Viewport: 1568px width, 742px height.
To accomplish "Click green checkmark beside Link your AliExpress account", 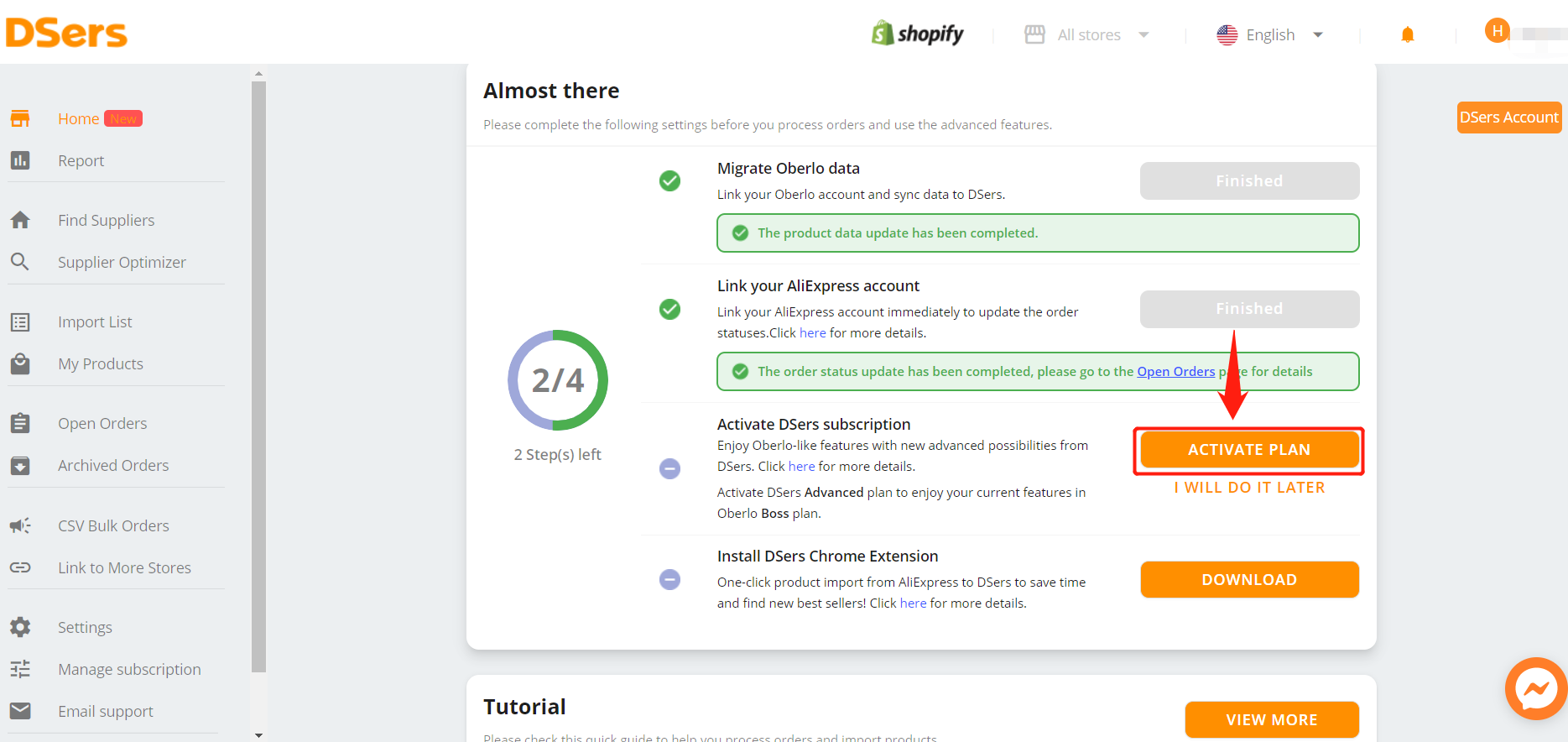I will click(669, 309).
